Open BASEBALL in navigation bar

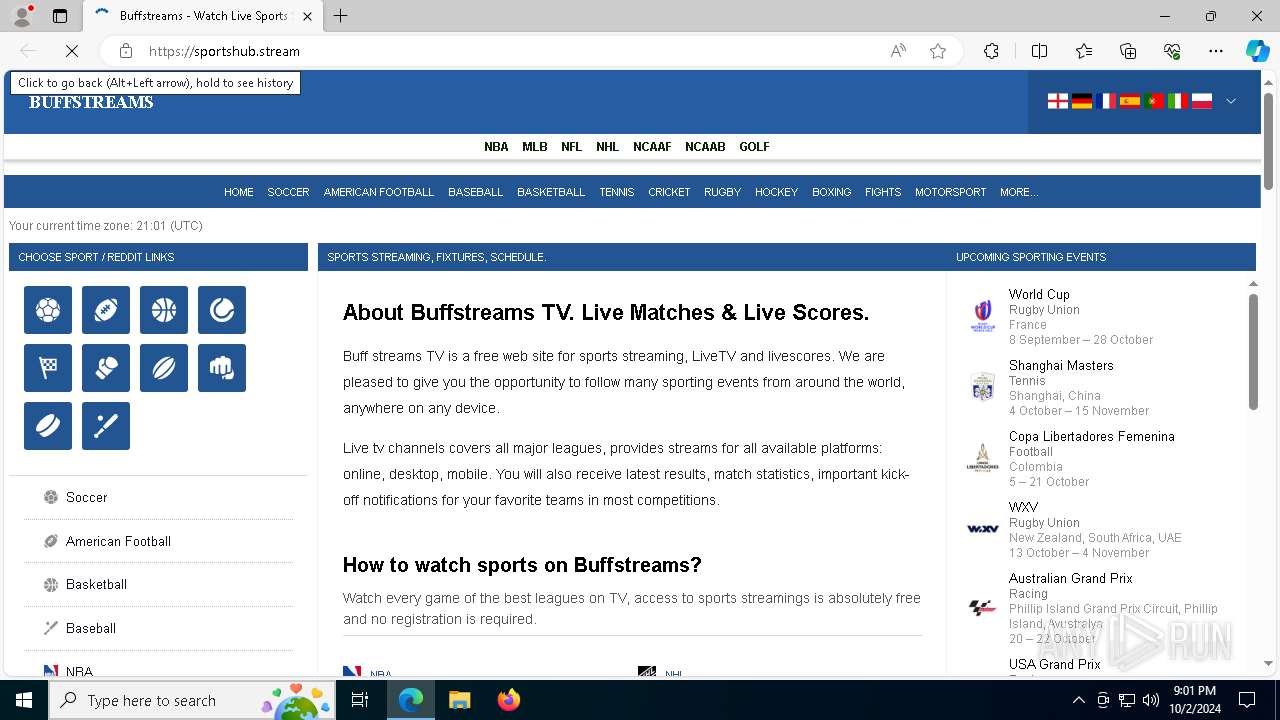coord(475,192)
